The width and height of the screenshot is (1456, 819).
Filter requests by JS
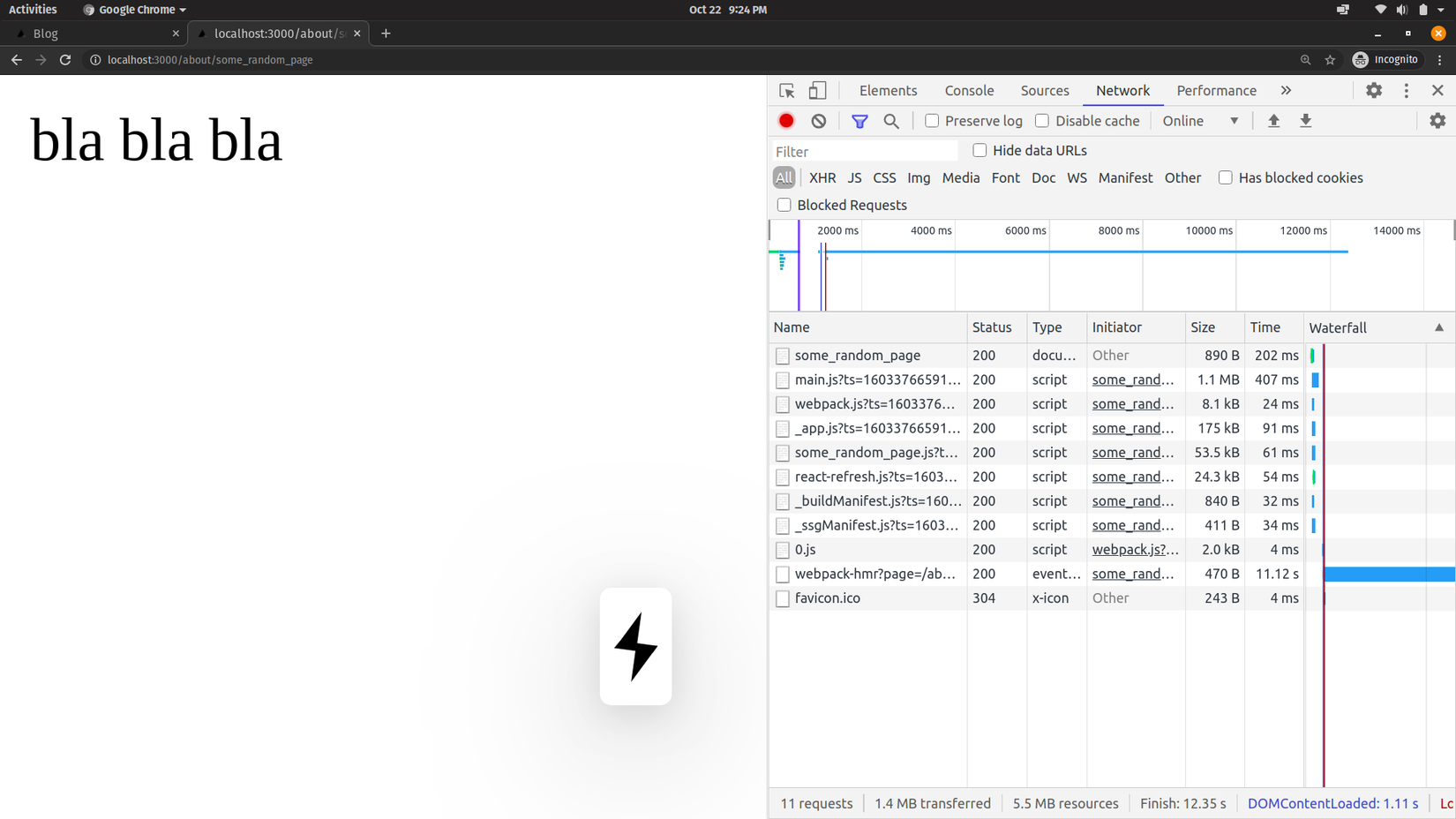coord(854,178)
